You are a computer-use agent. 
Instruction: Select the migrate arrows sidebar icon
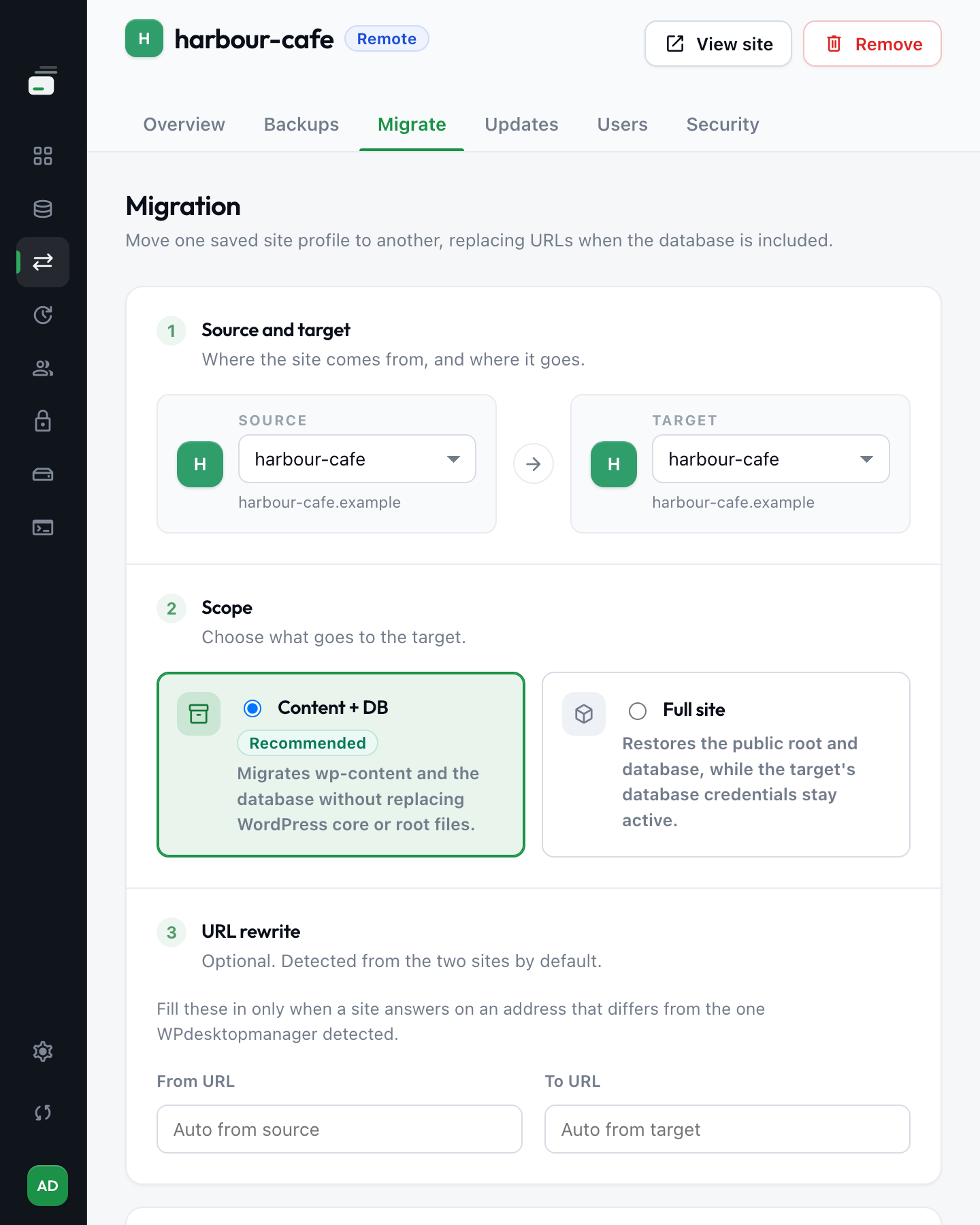(43, 262)
